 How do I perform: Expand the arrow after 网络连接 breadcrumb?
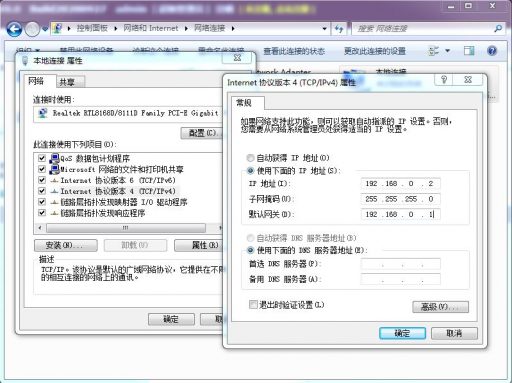click(233, 29)
